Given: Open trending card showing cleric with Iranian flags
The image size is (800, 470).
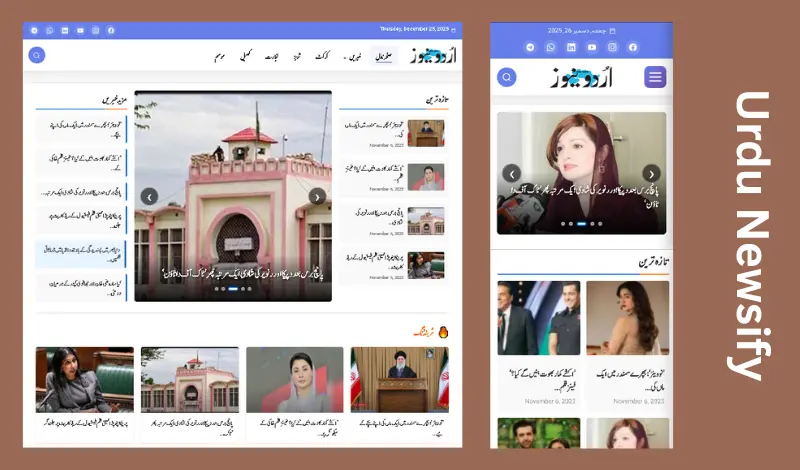Looking at the screenshot, I should click(400, 394).
